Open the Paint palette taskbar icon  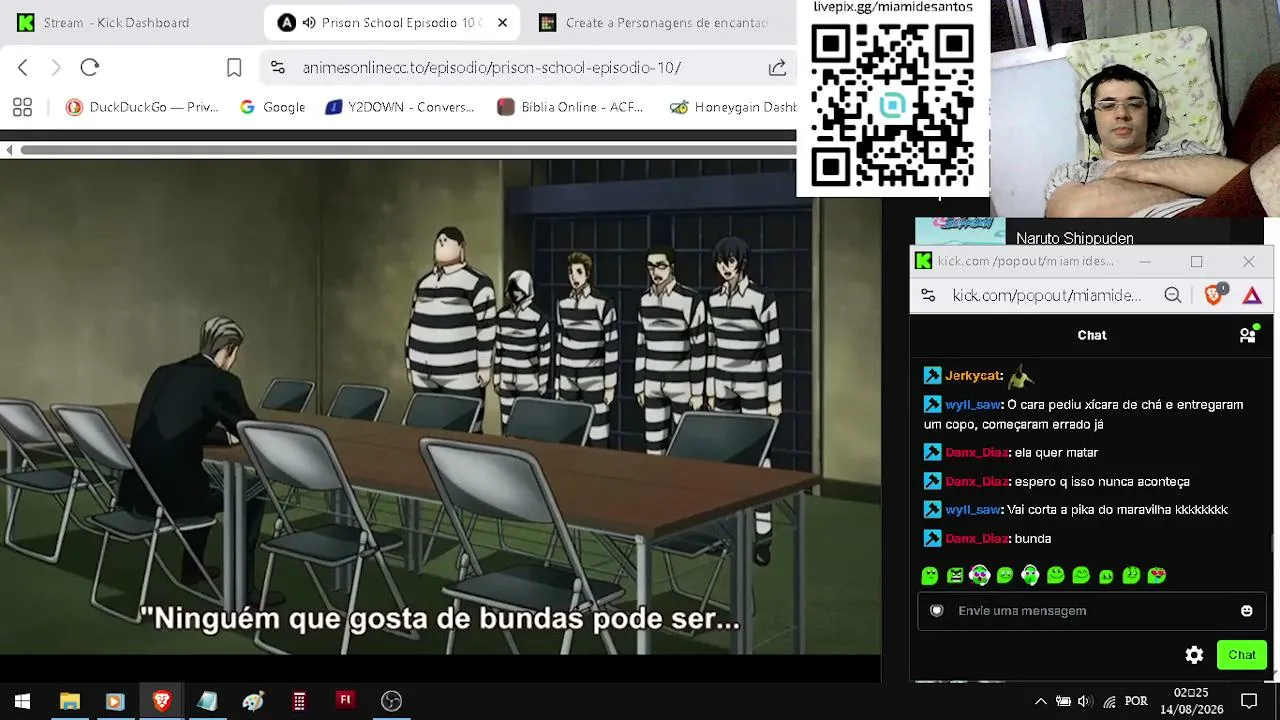coord(253,701)
